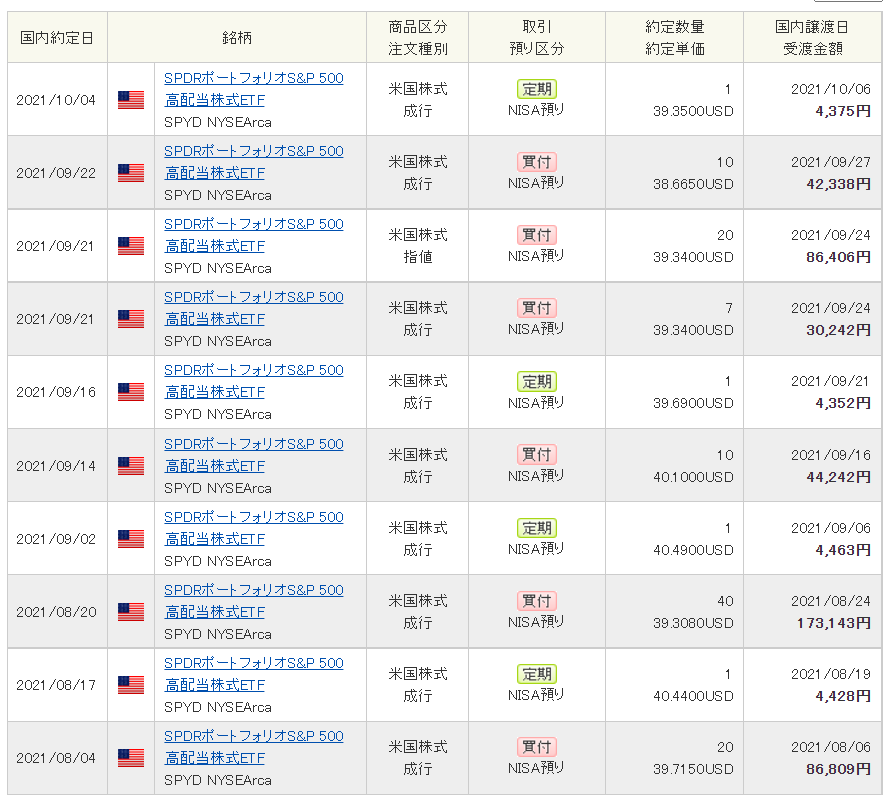Select the 30,242円 settlement amount
888x799 pixels.
tap(838, 331)
